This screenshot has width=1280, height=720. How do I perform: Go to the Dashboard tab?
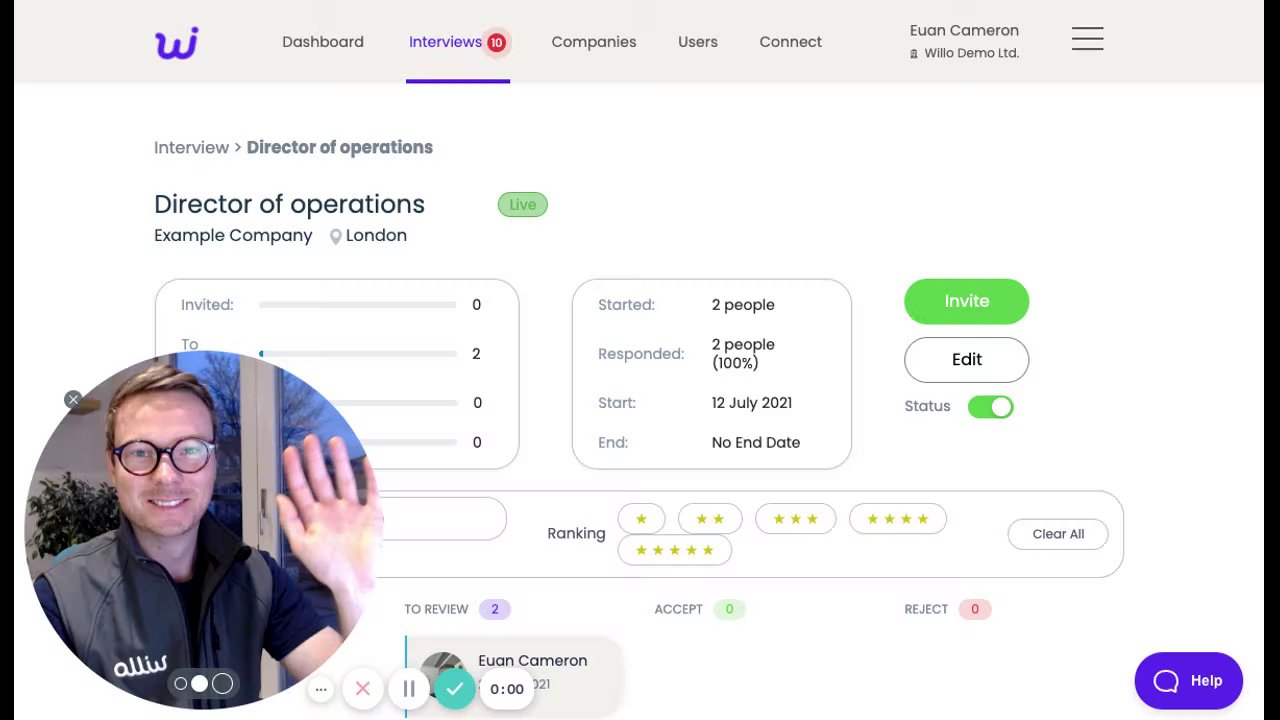(323, 42)
